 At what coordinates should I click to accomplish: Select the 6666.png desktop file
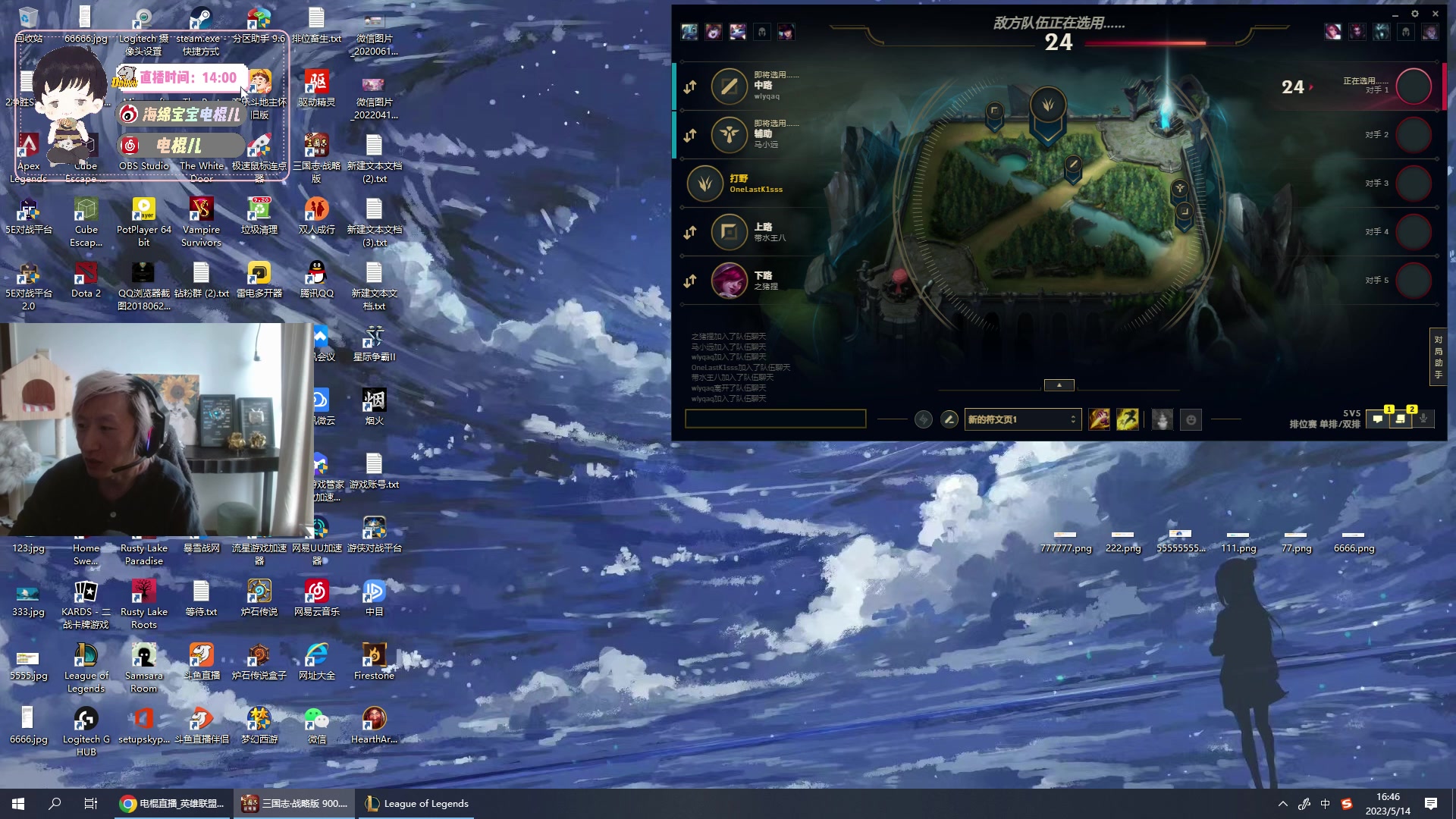1354,543
